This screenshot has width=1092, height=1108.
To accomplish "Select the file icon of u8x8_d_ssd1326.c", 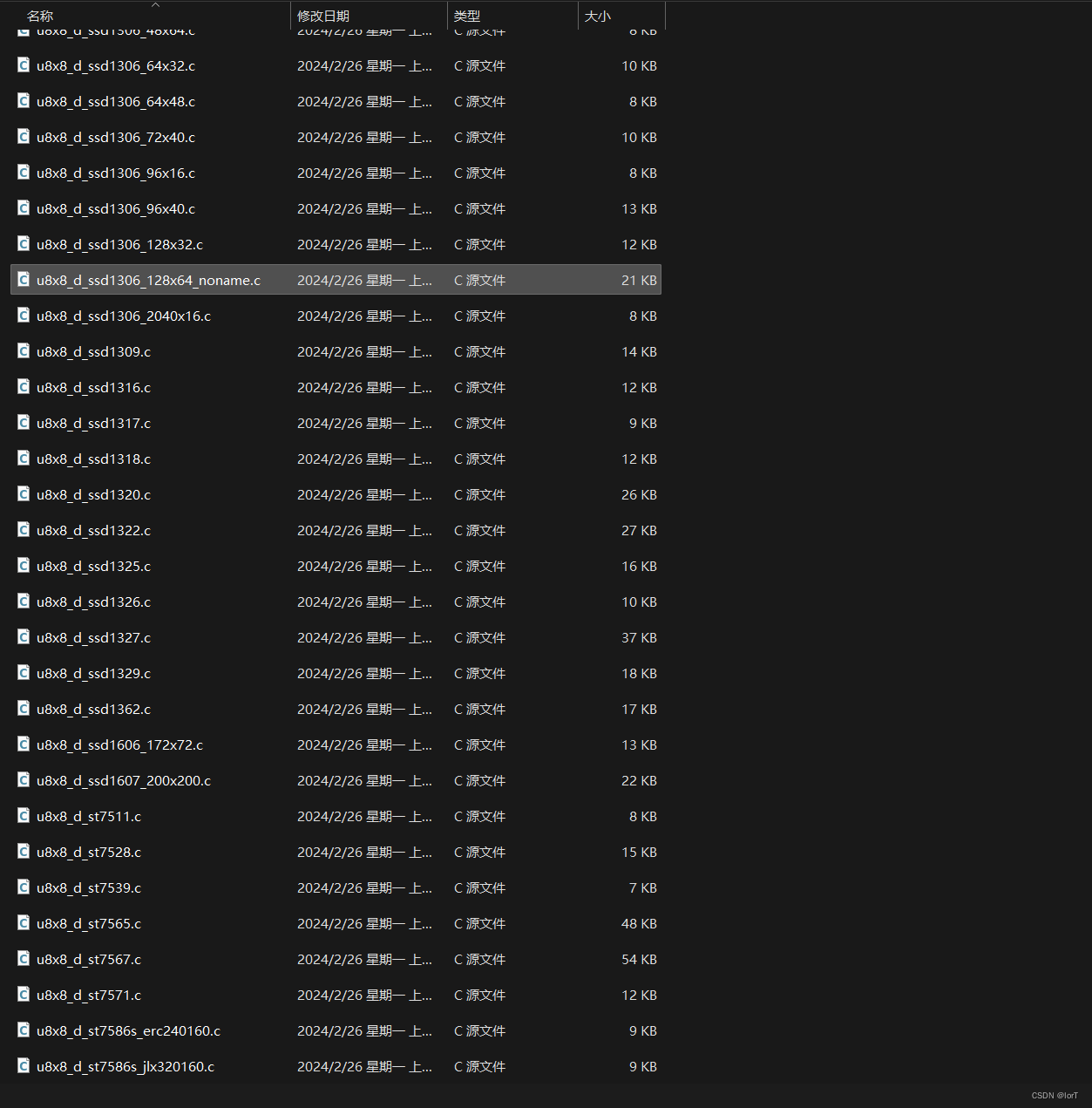I will 24,602.
